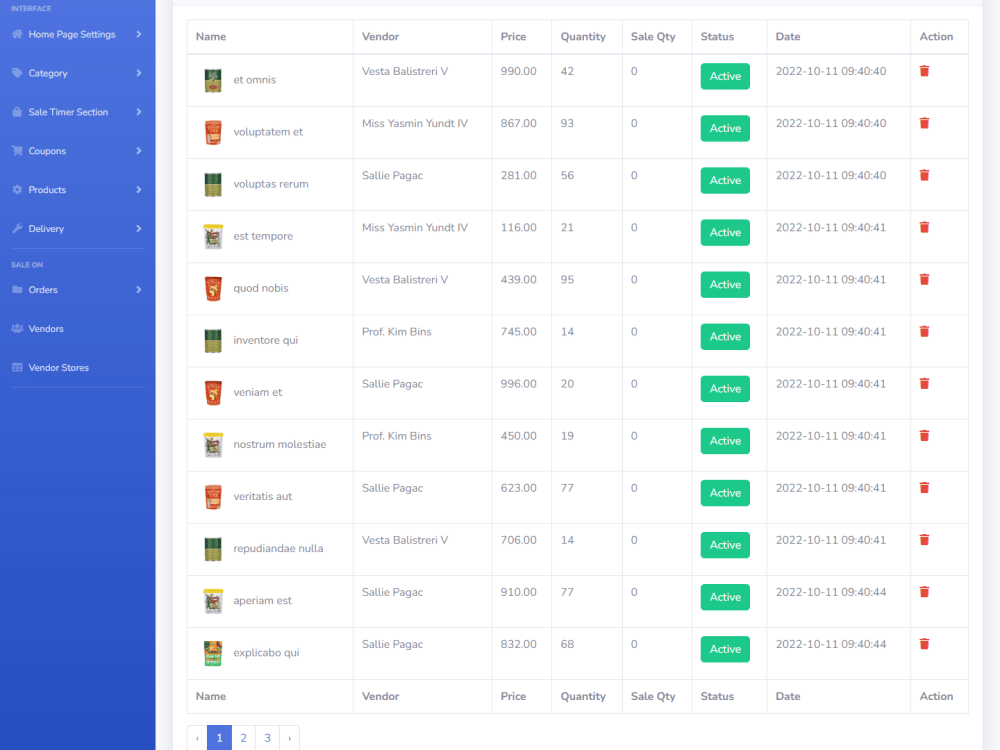Expand the Coupons submenu chevron

(x=138, y=151)
